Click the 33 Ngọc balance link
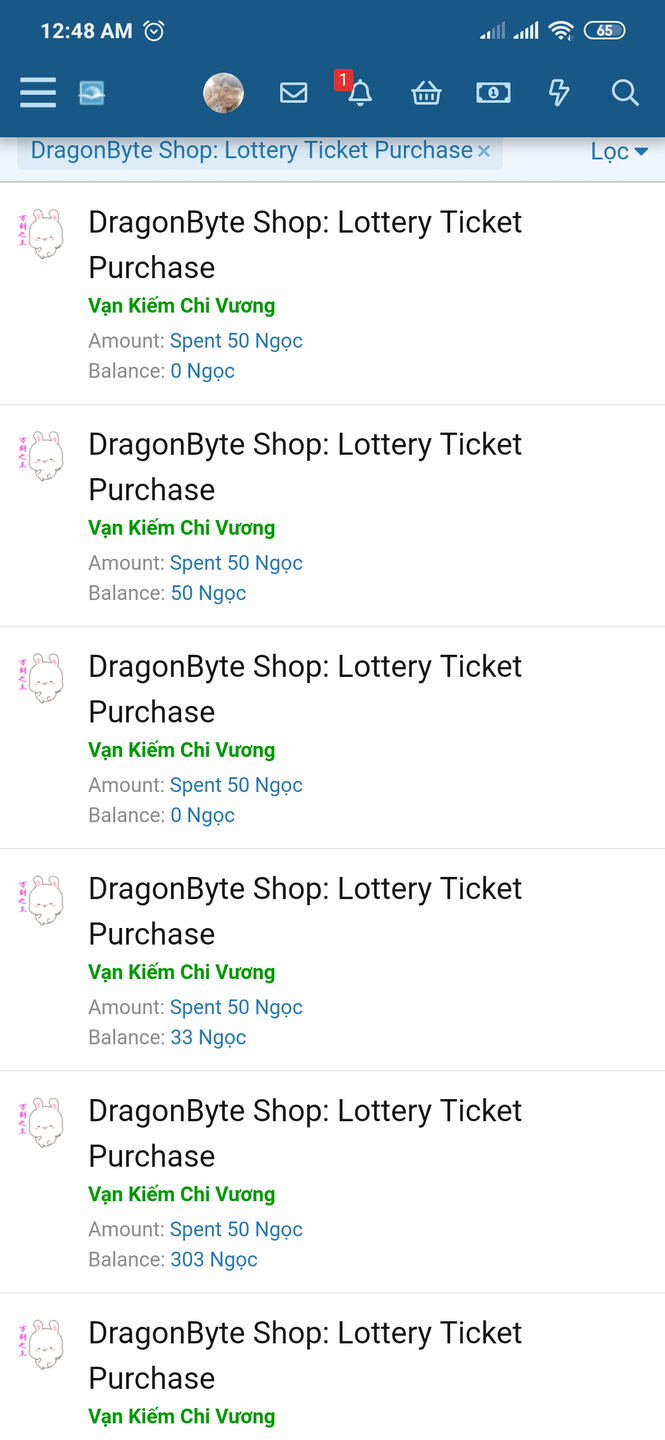The height and width of the screenshot is (1440, 665). (208, 1037)
